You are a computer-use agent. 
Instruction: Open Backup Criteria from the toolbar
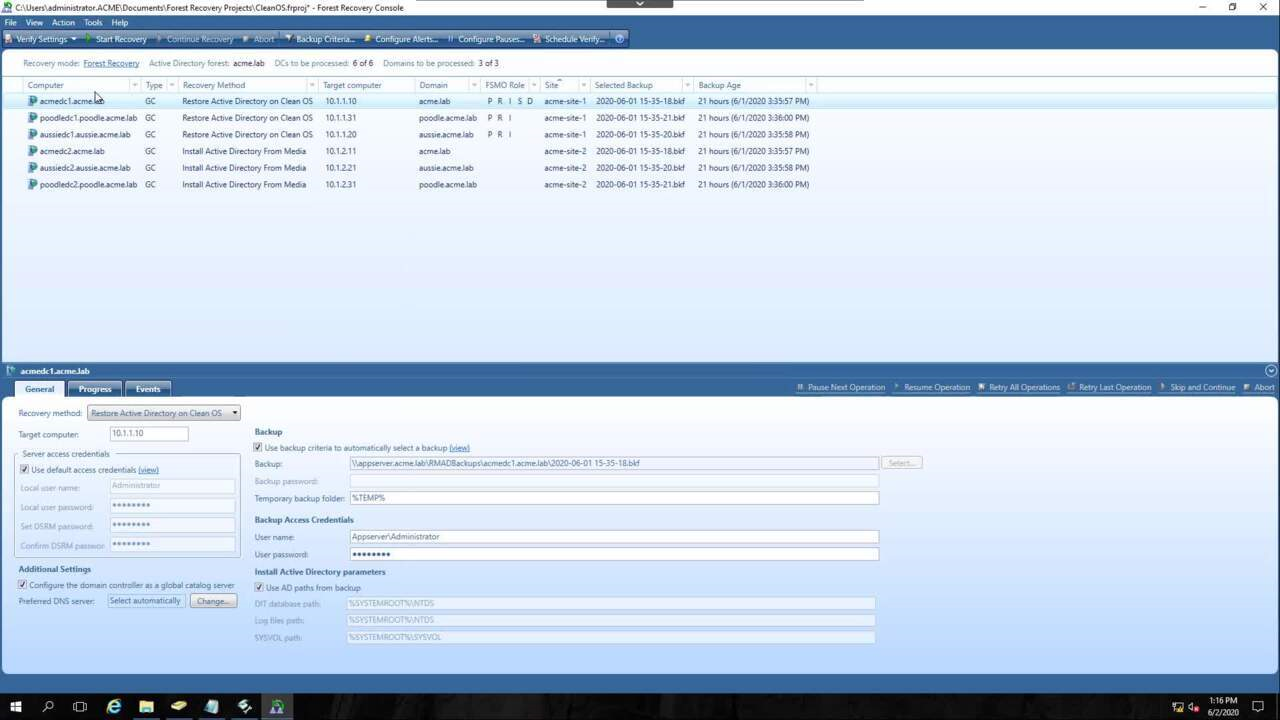pos(320,39)
